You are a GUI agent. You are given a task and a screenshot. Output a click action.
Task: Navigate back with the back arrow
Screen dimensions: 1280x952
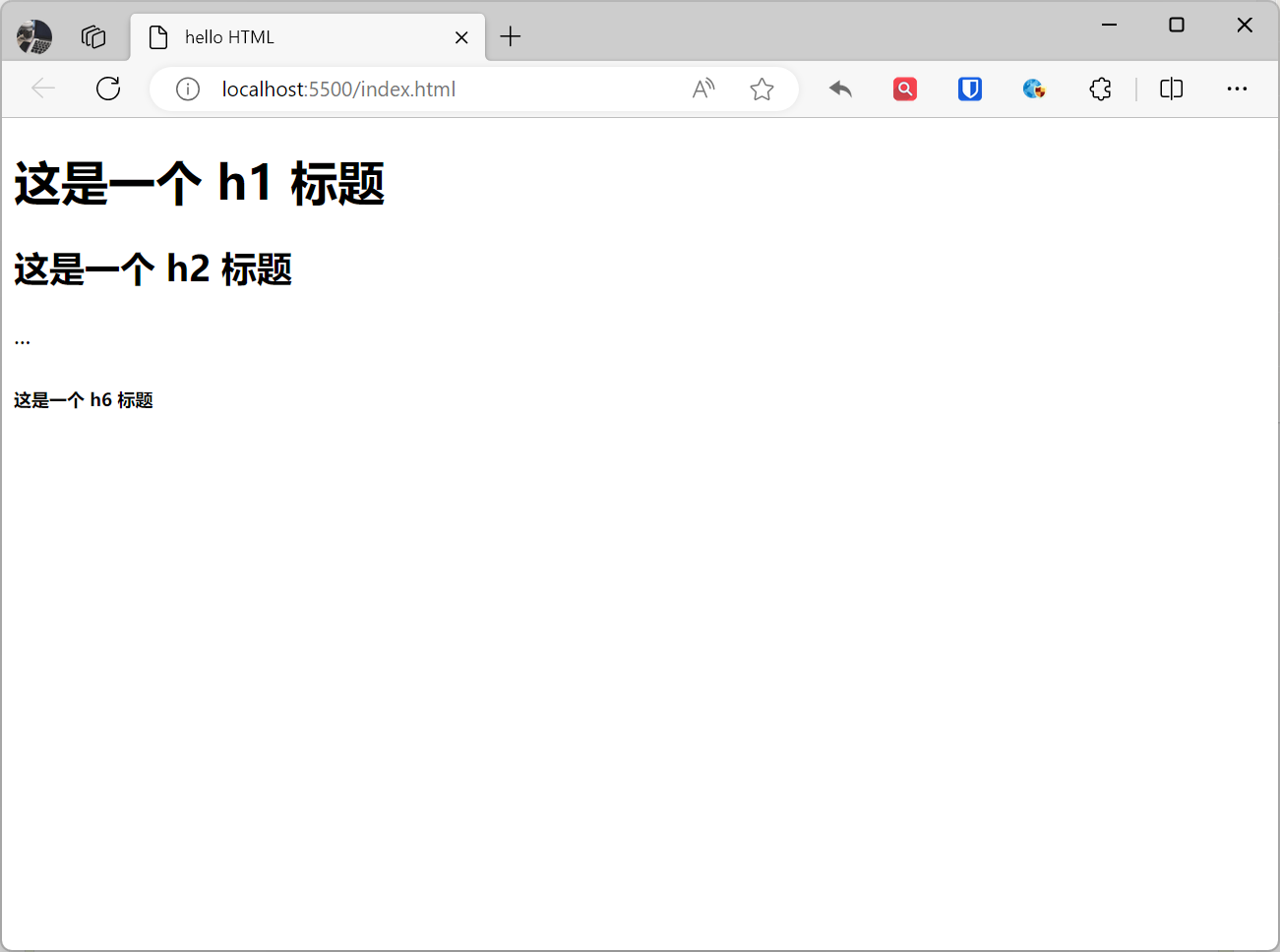pyautogui.click(x=43, y=89)
